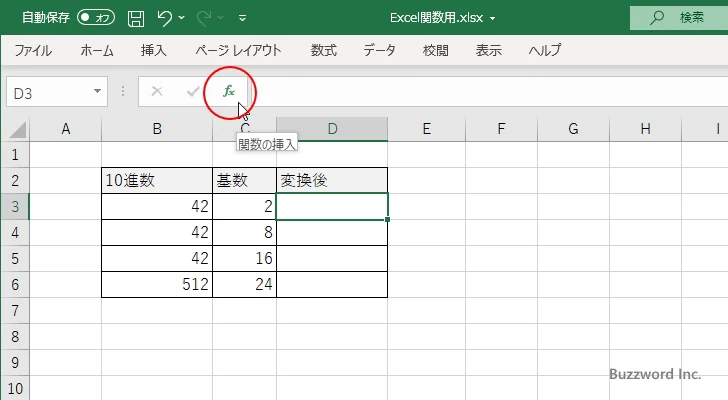Viewport: 728px width, 400px height.
Task: Click the Select All corner triangle
Action: pos(18,129)
